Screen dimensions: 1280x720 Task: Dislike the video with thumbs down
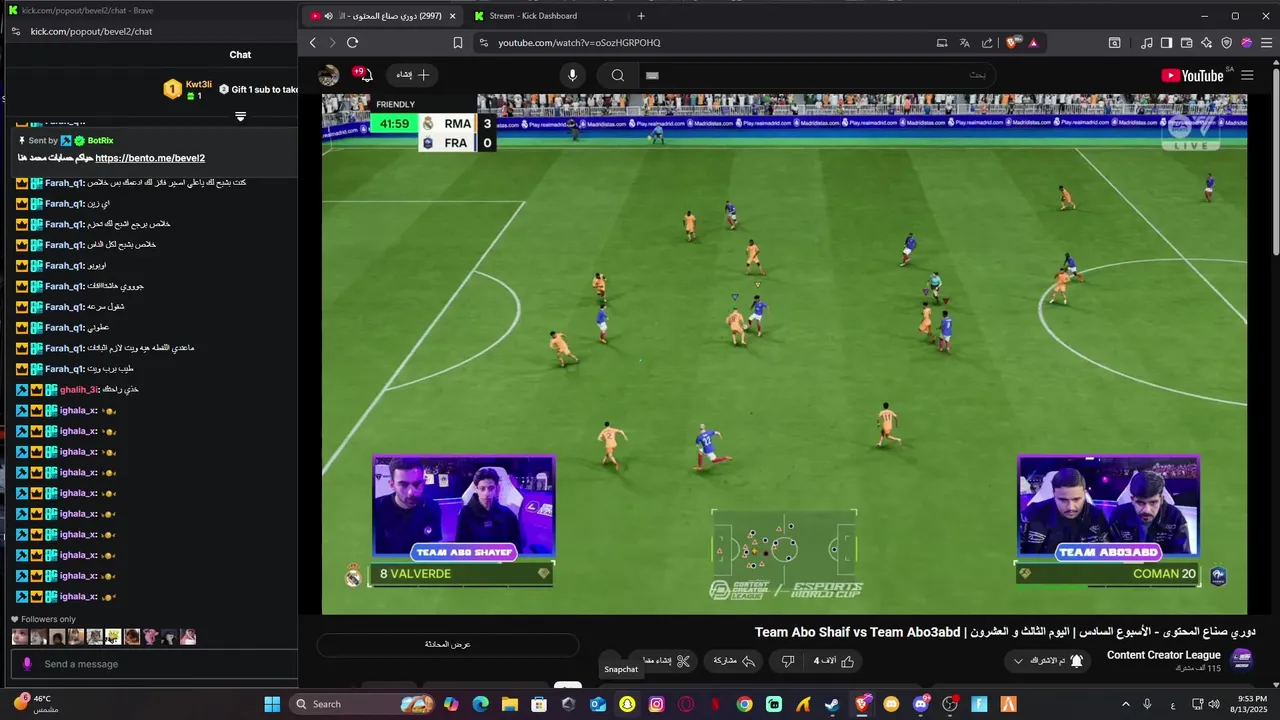coord(787,661)
